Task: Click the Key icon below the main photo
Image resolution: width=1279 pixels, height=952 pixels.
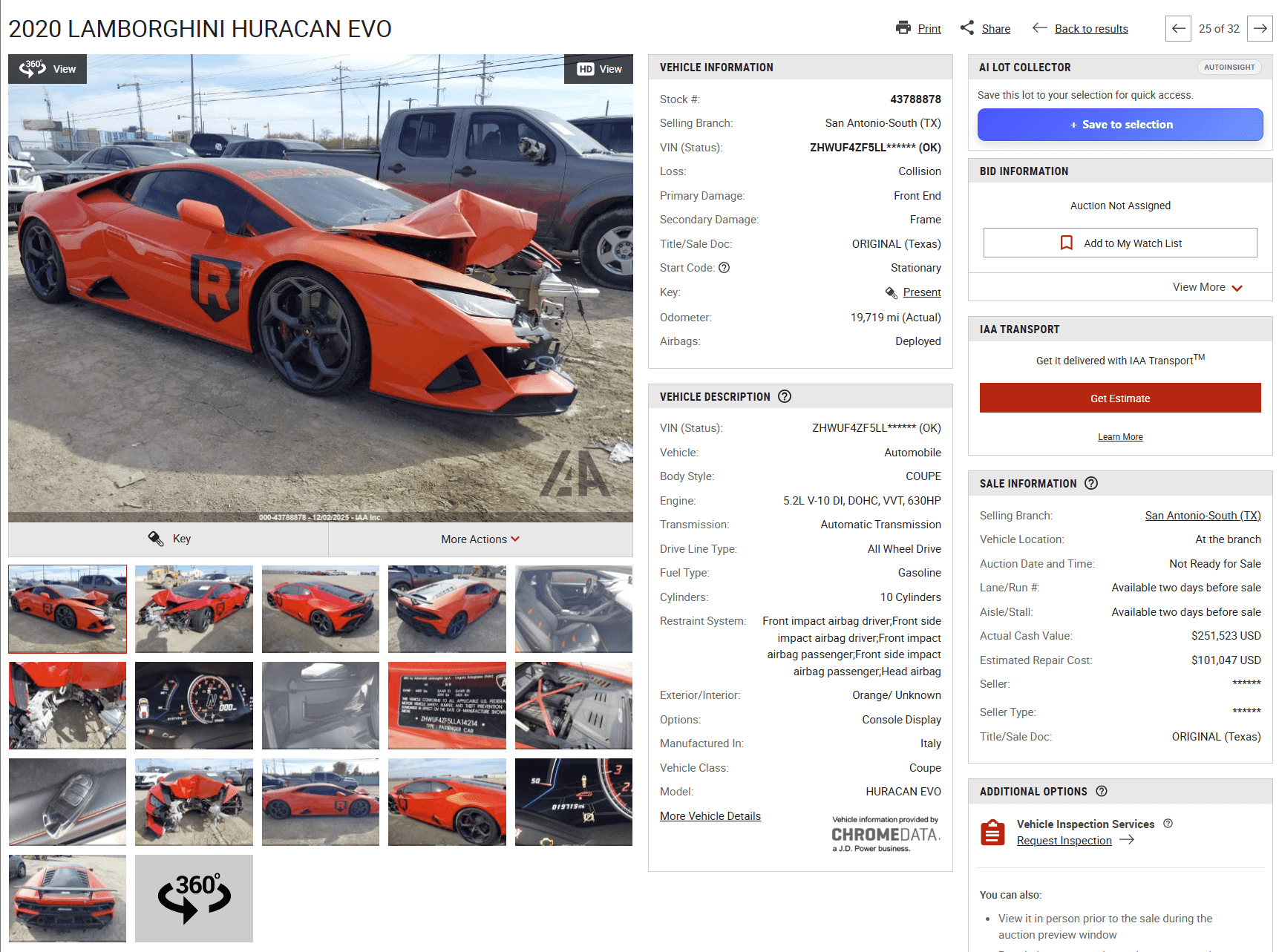Action: (x=154, y=539)
